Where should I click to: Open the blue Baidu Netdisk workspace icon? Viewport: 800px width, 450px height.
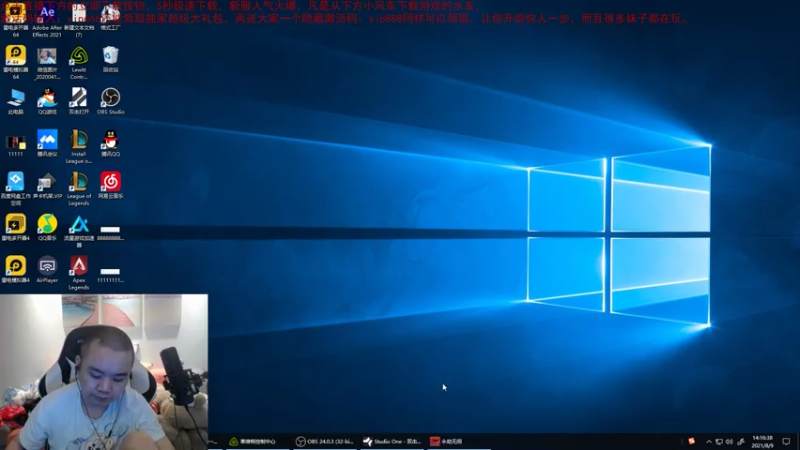[16, 189]
